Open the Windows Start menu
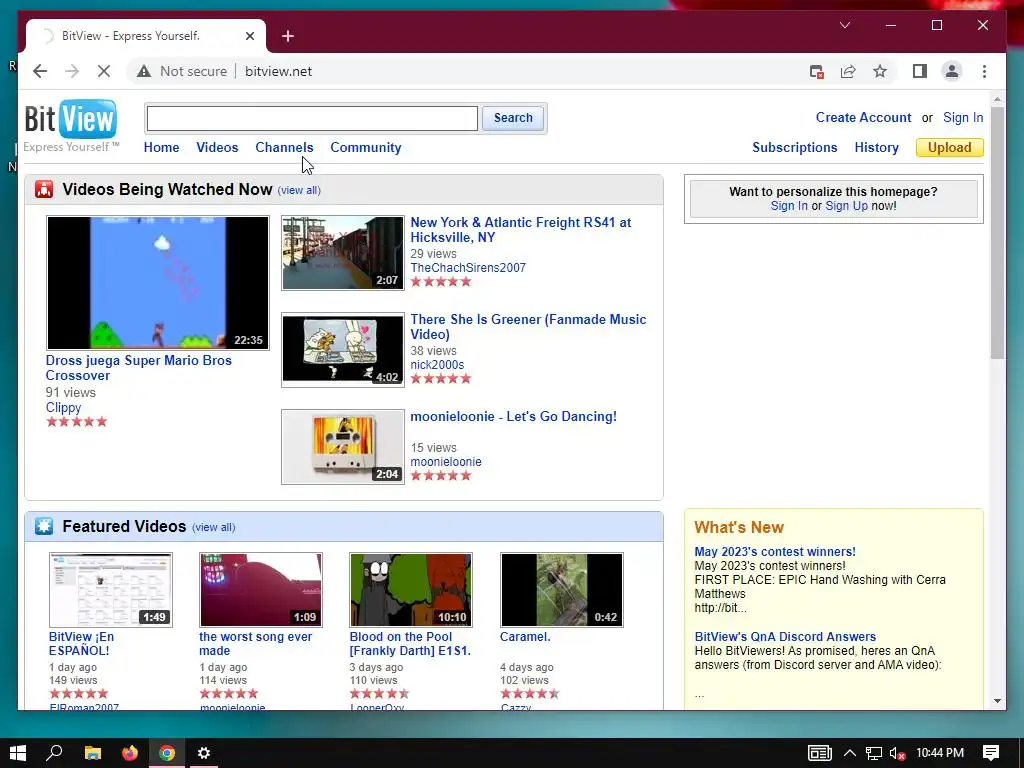 pyautogui.click(x=18, y=753)
